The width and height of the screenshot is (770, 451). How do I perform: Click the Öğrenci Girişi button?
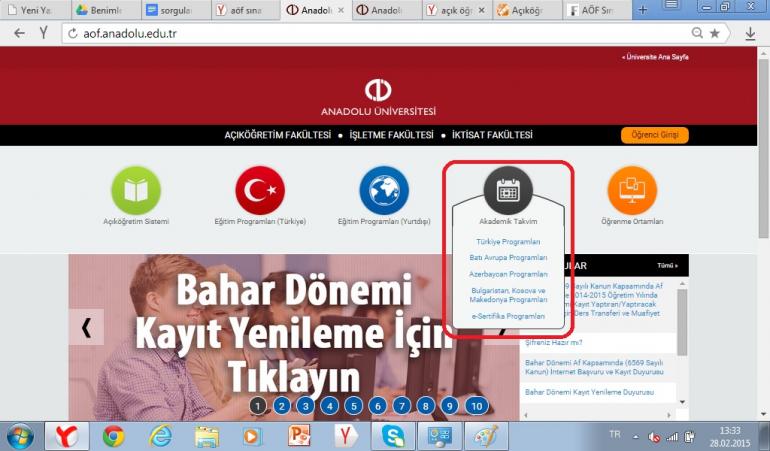pos(654,135)
